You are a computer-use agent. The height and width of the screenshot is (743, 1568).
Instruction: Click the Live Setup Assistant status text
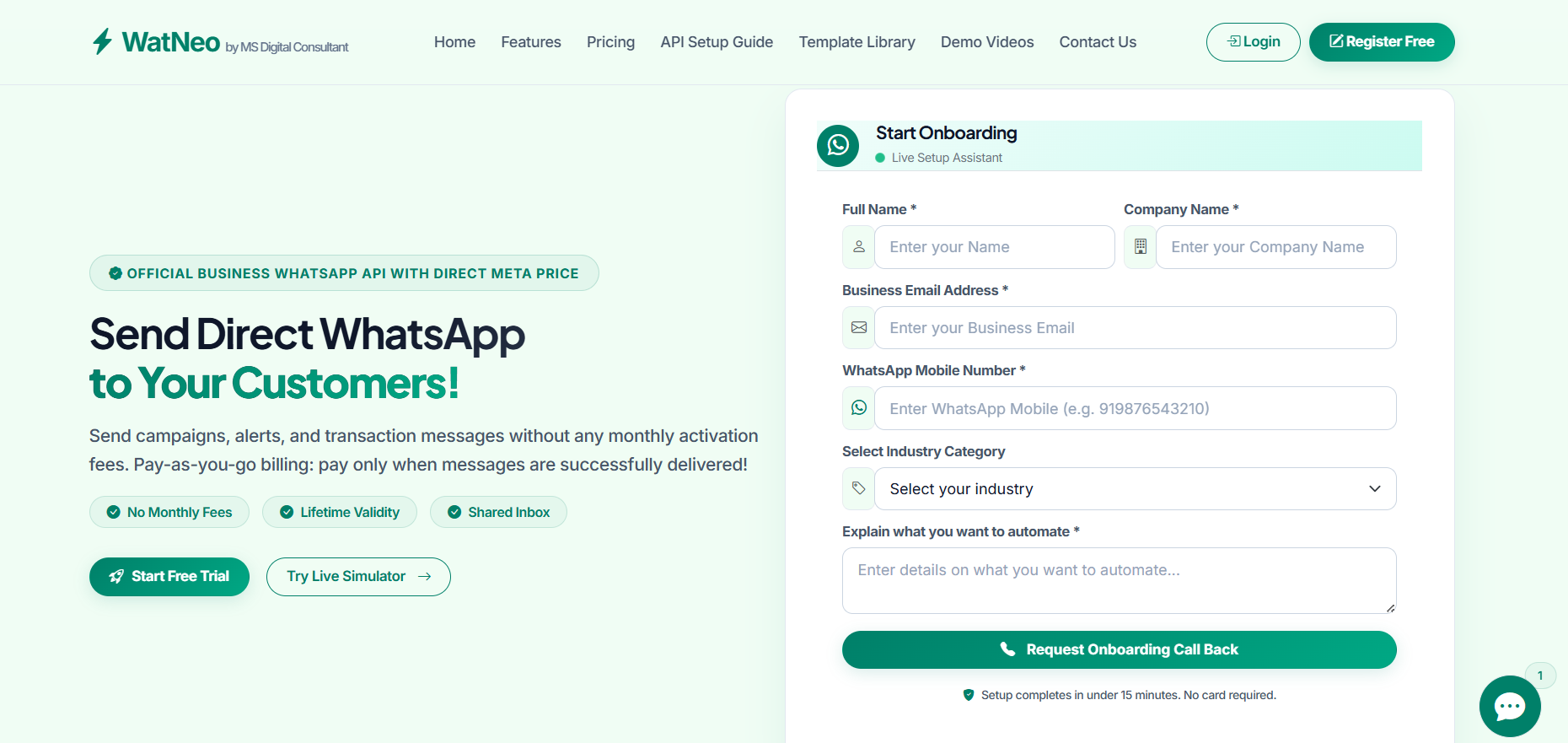(947, 158)
